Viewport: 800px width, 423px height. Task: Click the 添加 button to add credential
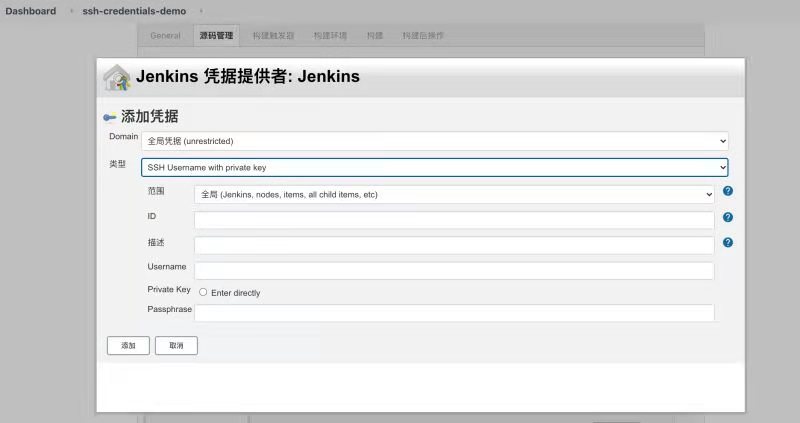click(x=128, y=345)
